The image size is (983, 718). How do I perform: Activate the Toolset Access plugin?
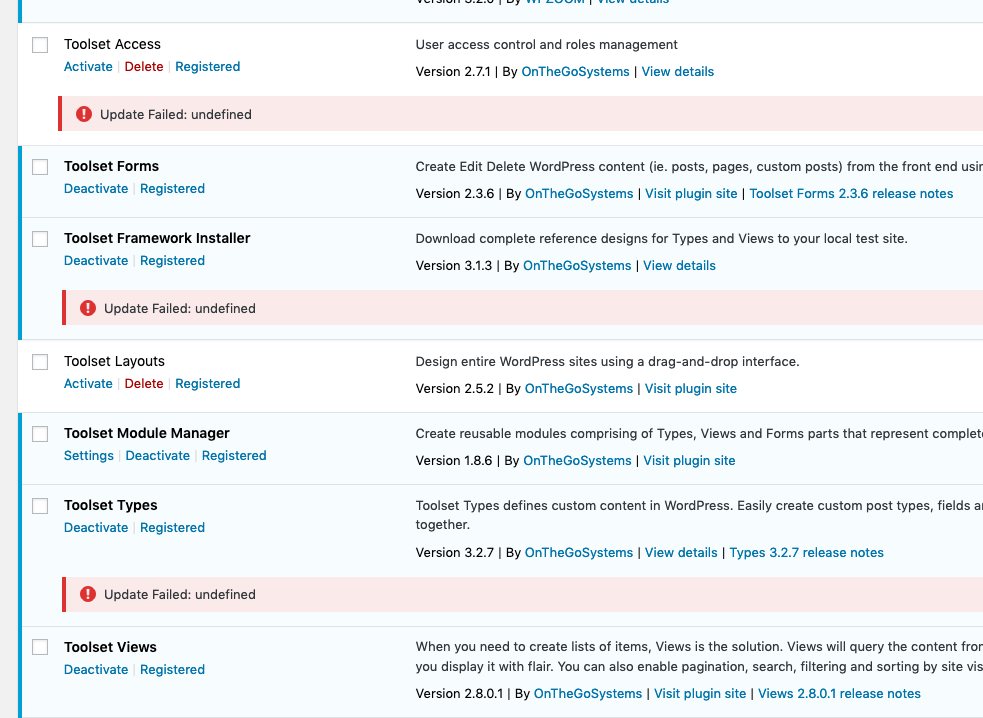point(88,66)
